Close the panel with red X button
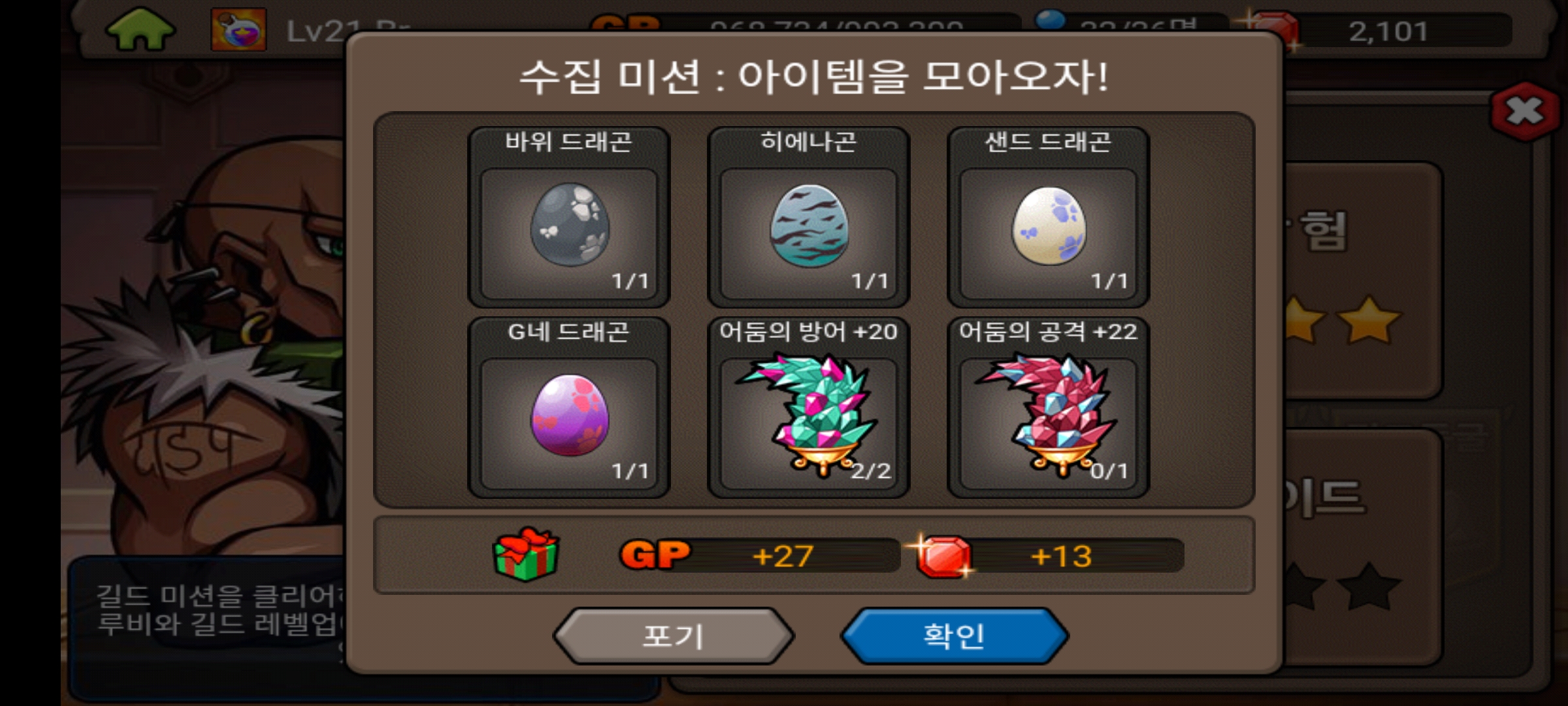Viewport: 1568px width, 706px height. 1525,111
